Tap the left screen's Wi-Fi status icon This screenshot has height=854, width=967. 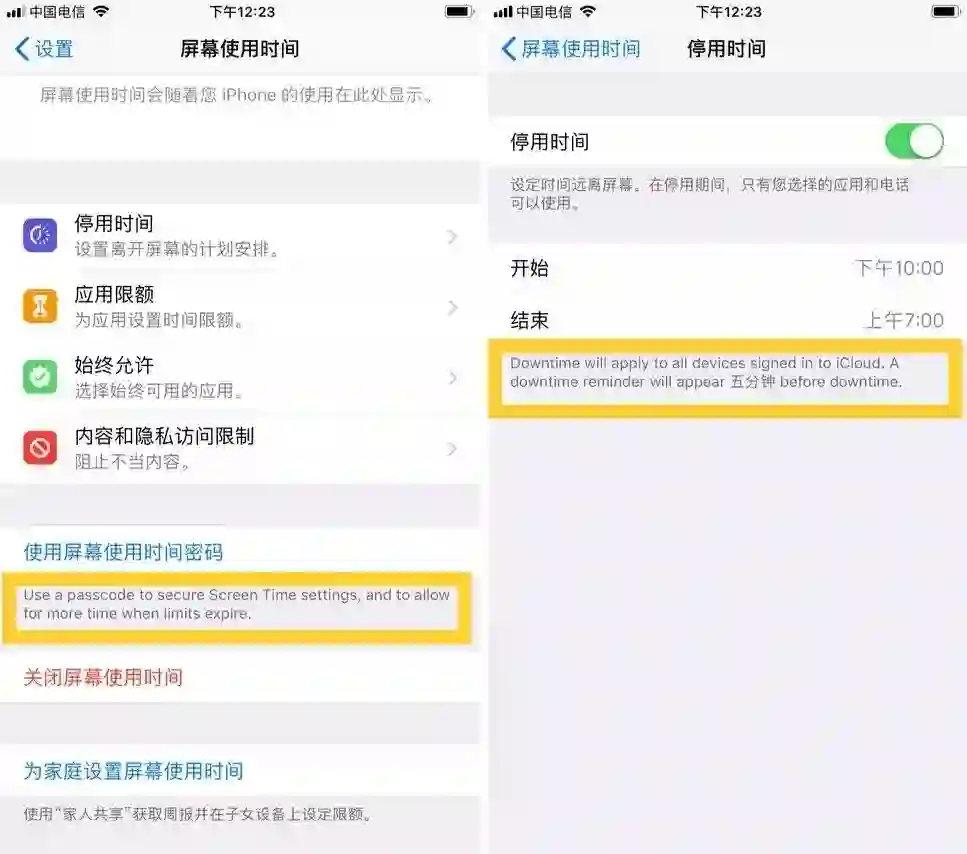click(101, 11)
